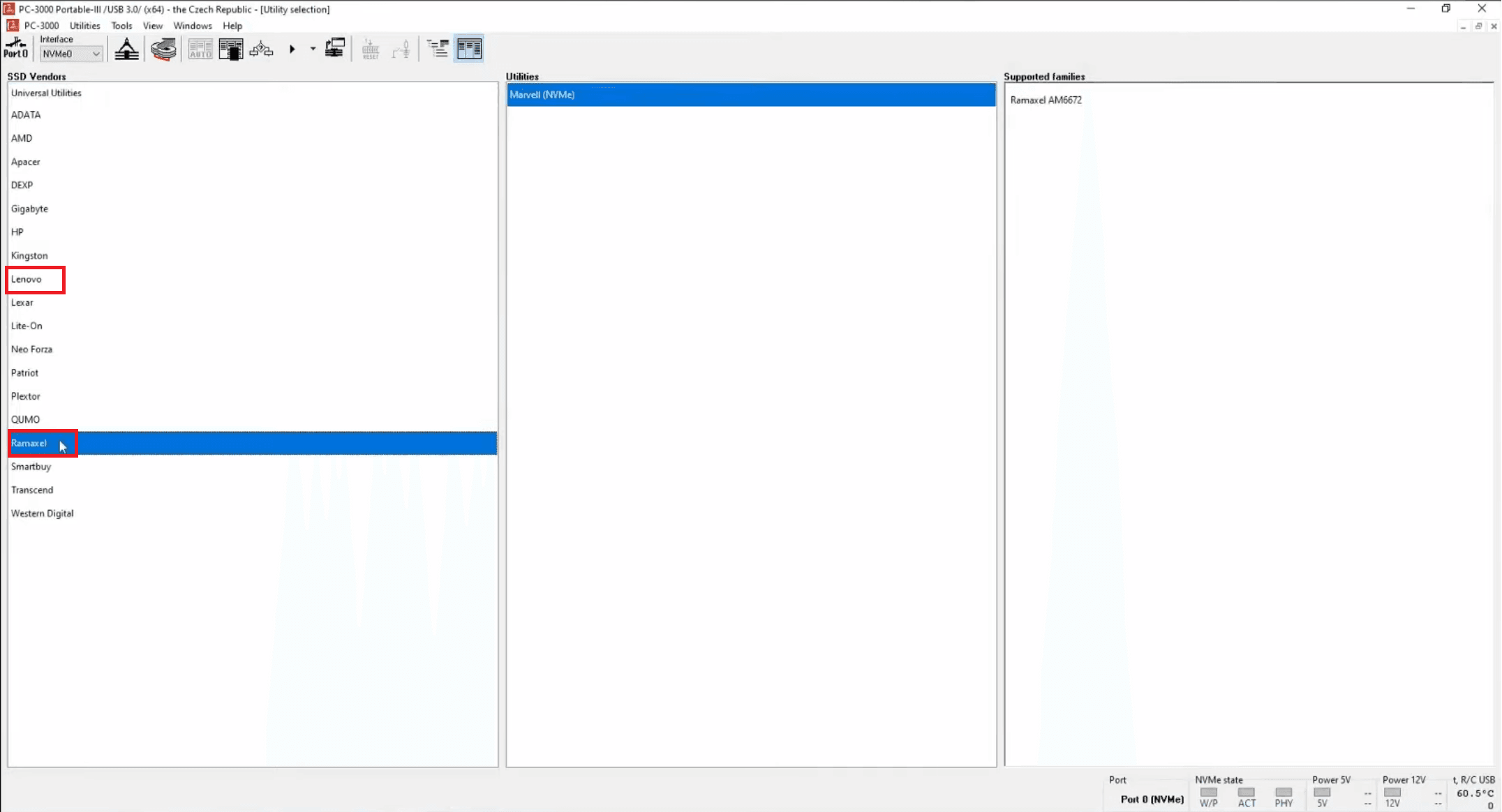1502x812 pixels.
Task: Click the task export window icon
Action: pos(335,48)
